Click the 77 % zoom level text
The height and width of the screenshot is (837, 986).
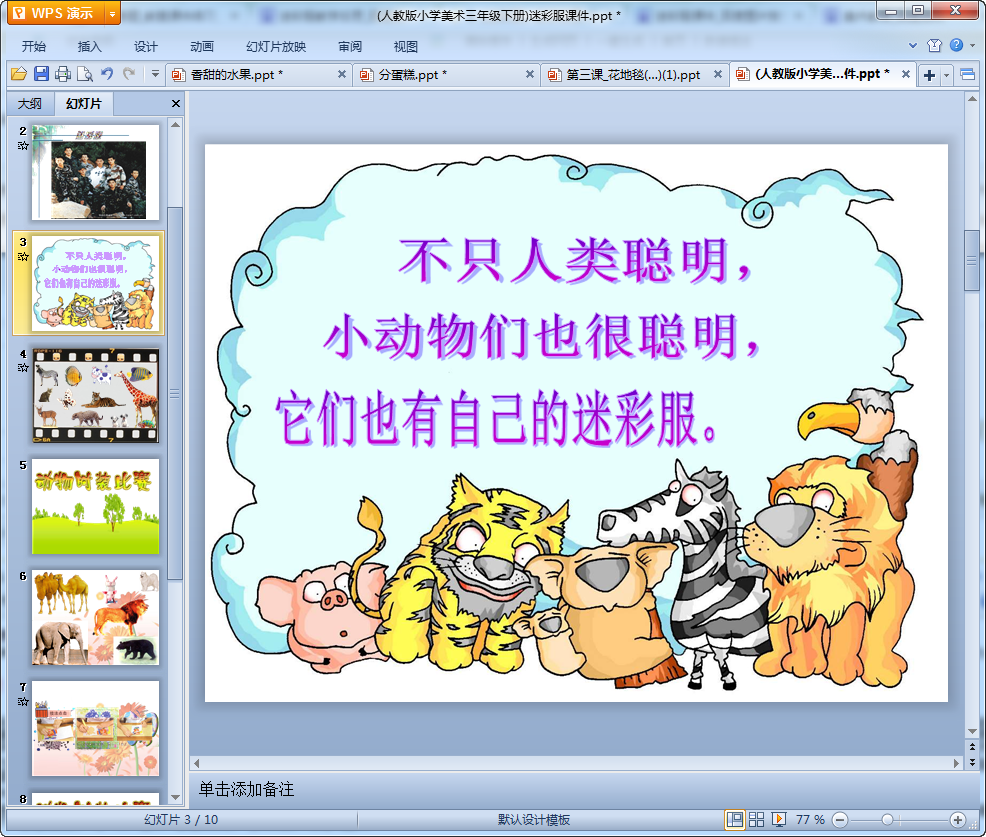[x=810, y=819]
